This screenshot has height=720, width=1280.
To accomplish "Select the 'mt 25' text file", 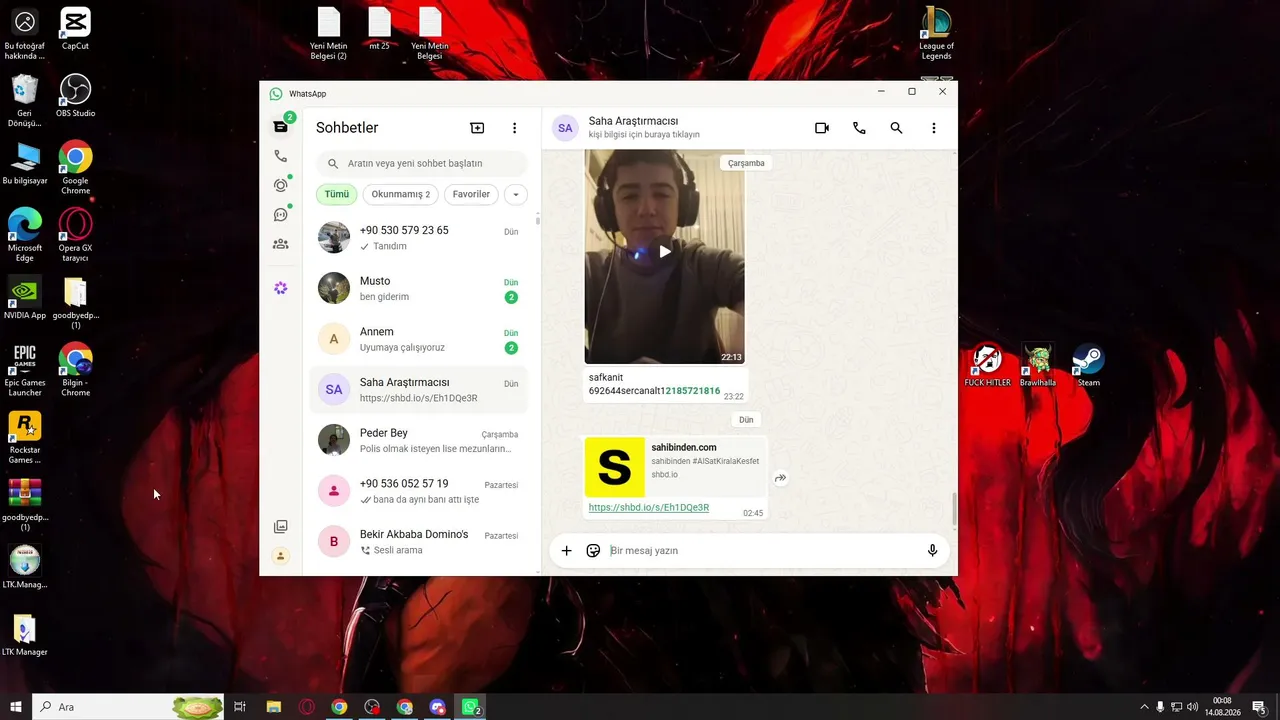I will pyautogui.click(x=379, y=29).
